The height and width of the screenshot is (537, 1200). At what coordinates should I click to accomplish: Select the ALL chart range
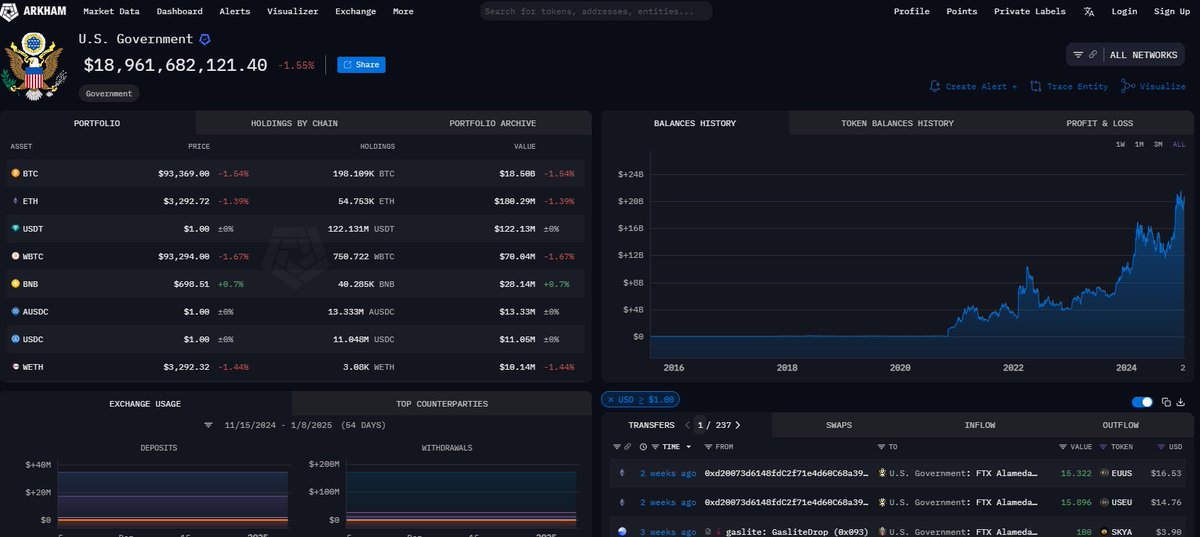click(1179, 145)
